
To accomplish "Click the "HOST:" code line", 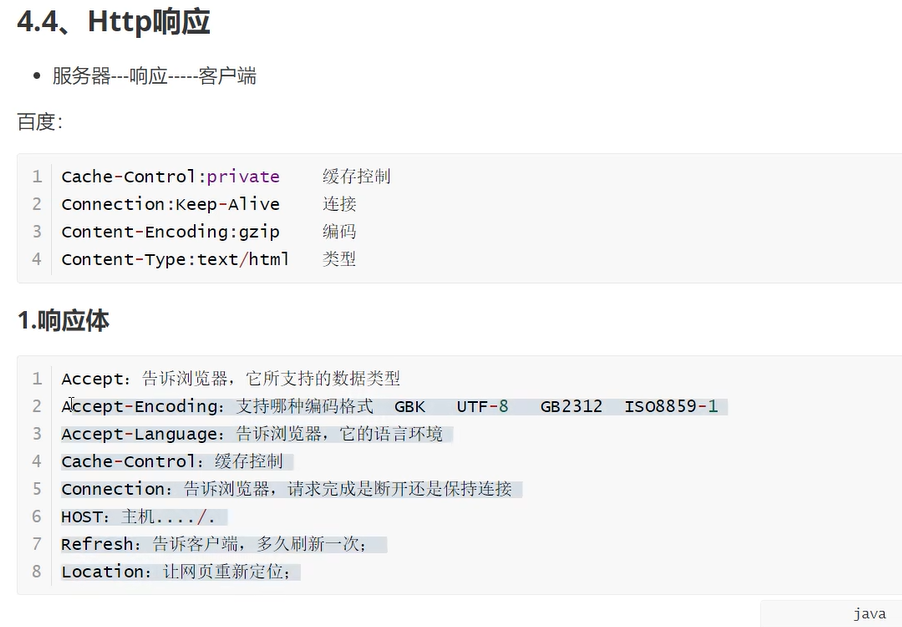I will 138,517.
